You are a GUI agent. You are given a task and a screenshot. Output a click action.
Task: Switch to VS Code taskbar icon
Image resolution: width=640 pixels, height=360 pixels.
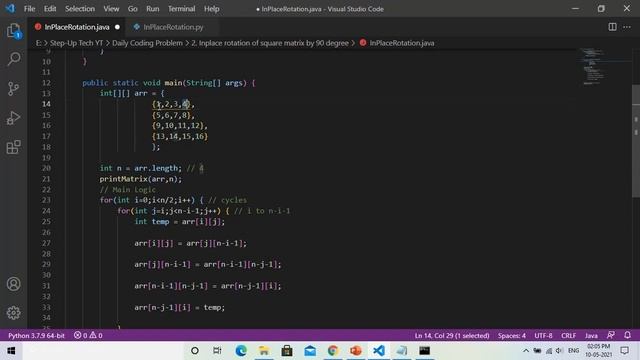[379, 351]
